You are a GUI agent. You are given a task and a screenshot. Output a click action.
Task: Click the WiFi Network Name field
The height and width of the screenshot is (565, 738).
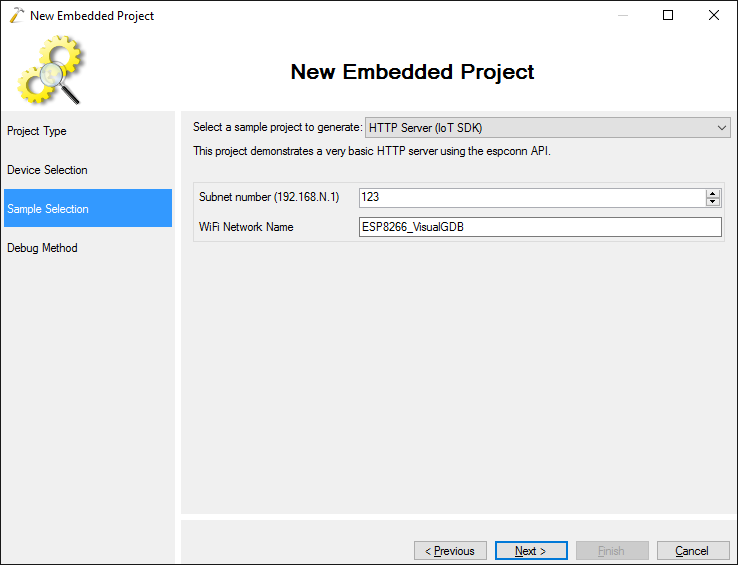coord(540,227)
